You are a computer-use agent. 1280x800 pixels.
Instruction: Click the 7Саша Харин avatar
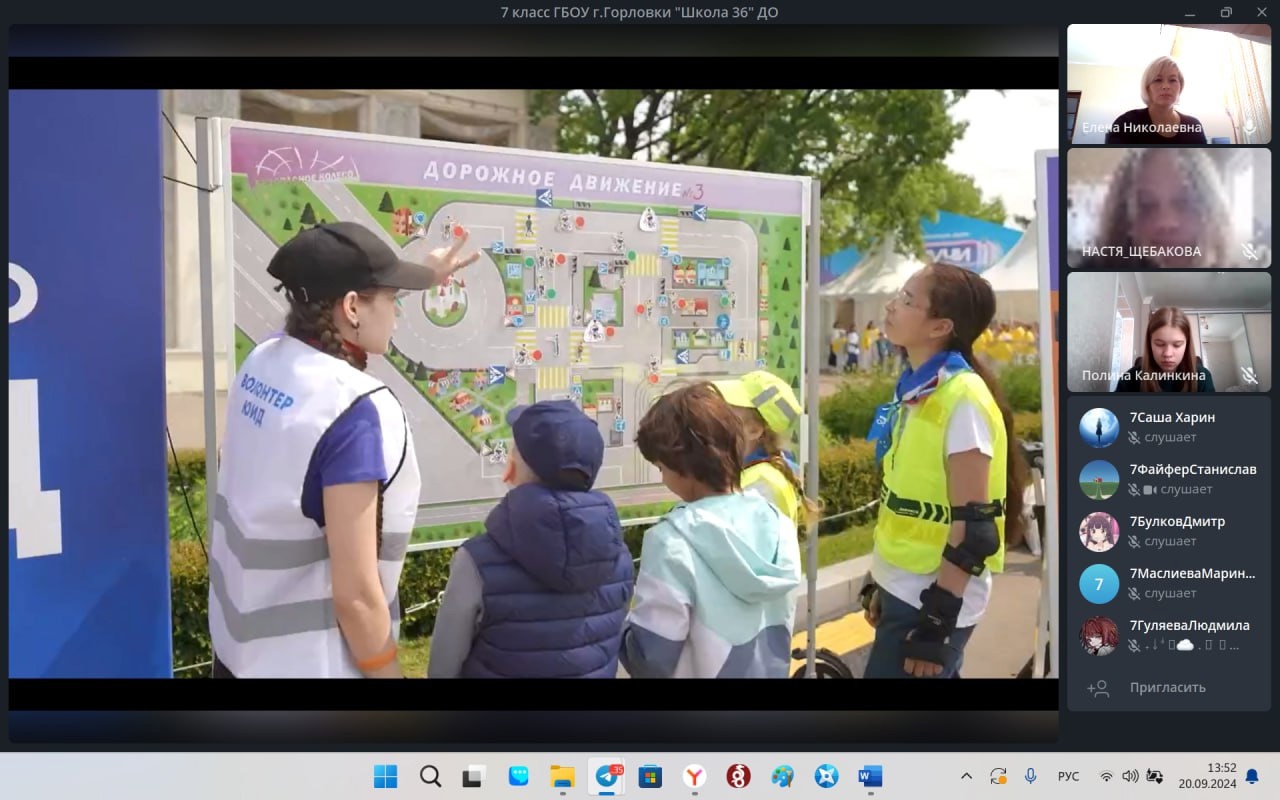click(x=1099, y=427)
